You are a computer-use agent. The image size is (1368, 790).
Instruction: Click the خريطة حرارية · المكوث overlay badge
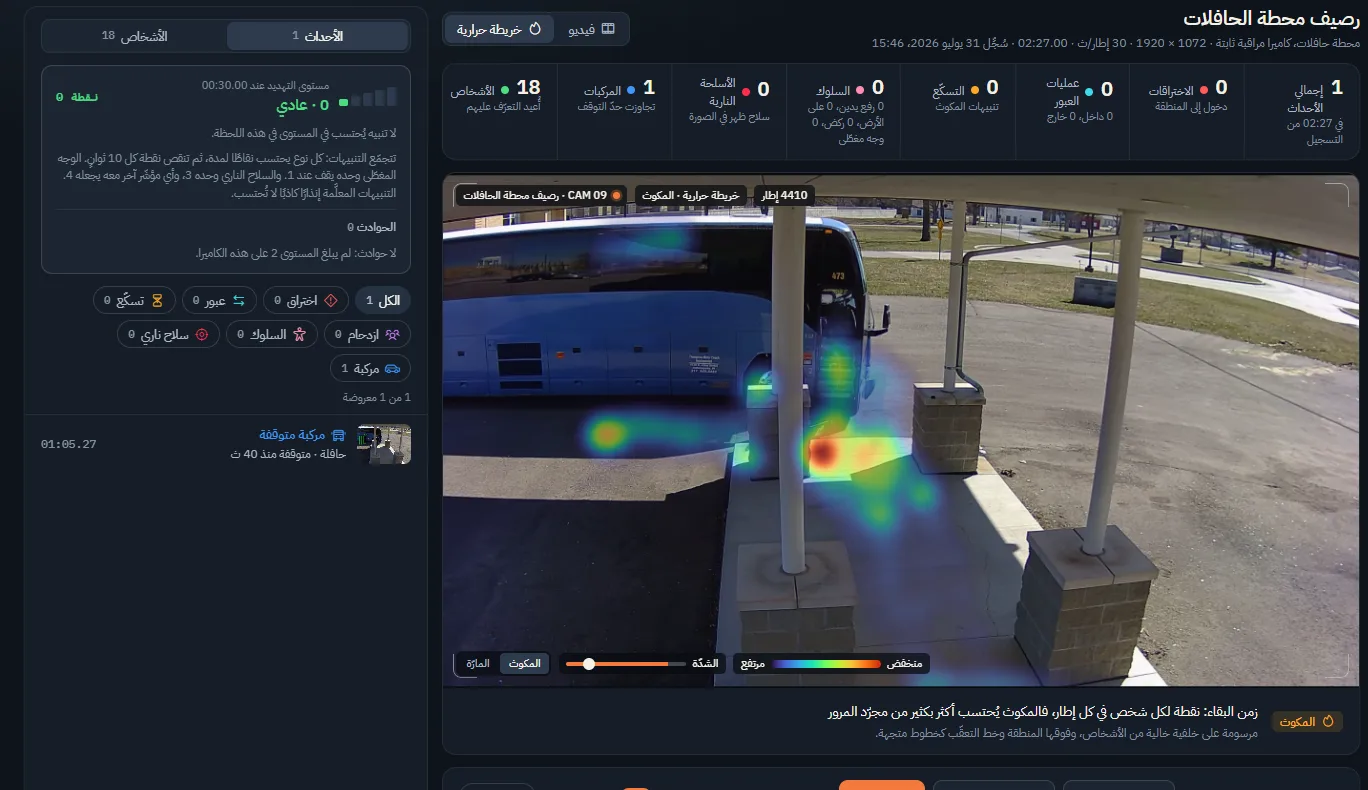[x=690, y=195]
